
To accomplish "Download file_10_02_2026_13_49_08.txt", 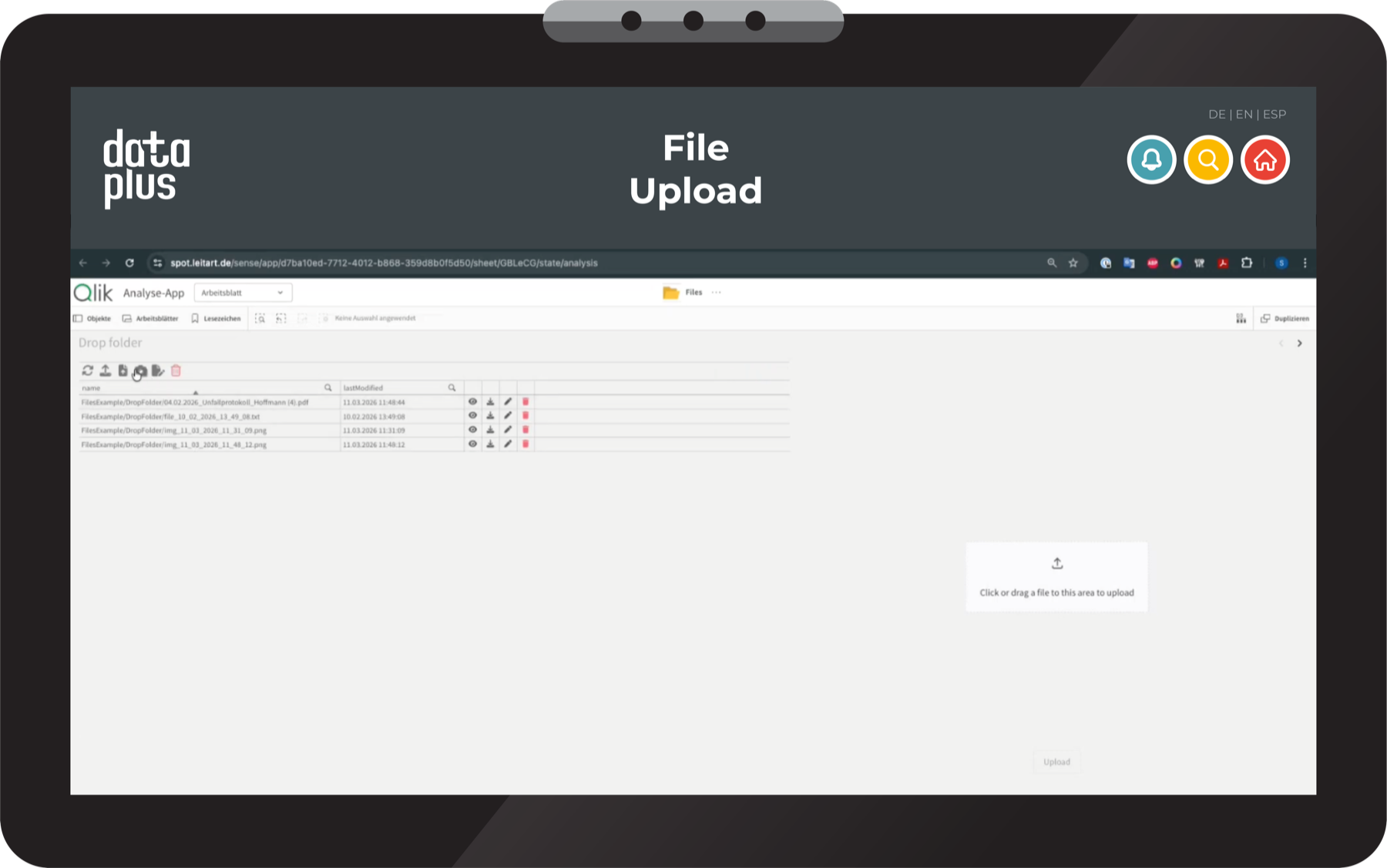I will (490, 415).
